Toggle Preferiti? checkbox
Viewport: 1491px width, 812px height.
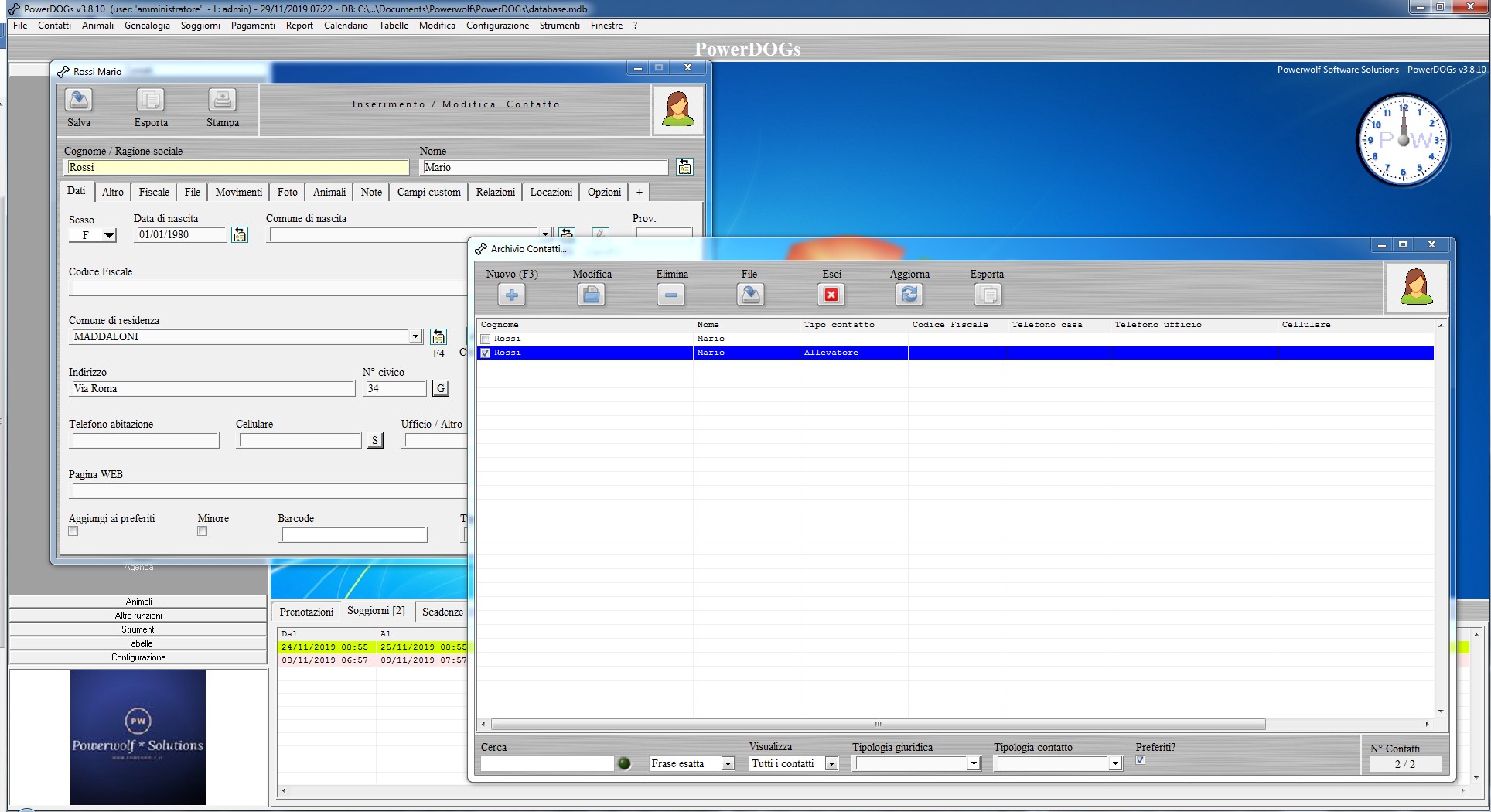tap(1141, 760)
